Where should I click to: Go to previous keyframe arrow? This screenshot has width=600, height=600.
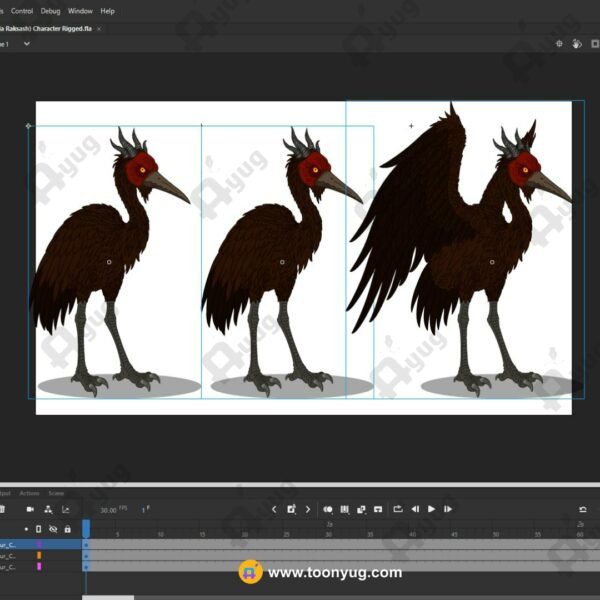pos(274,509)
